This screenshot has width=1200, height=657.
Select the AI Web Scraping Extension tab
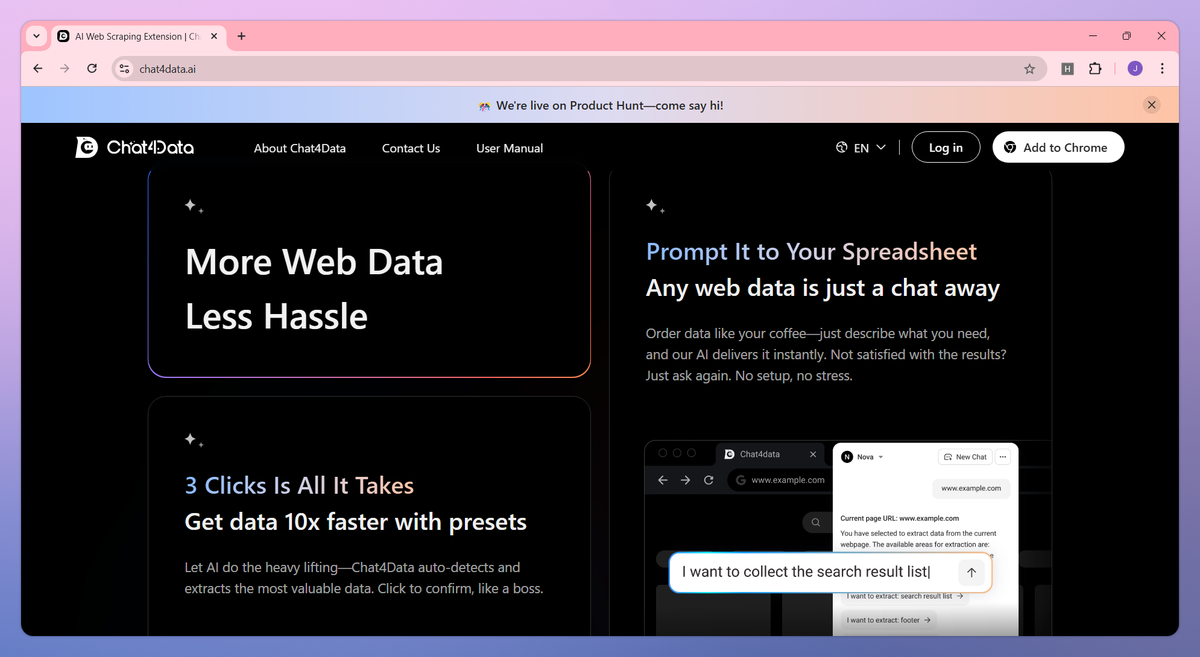click(x=138, y=36)
